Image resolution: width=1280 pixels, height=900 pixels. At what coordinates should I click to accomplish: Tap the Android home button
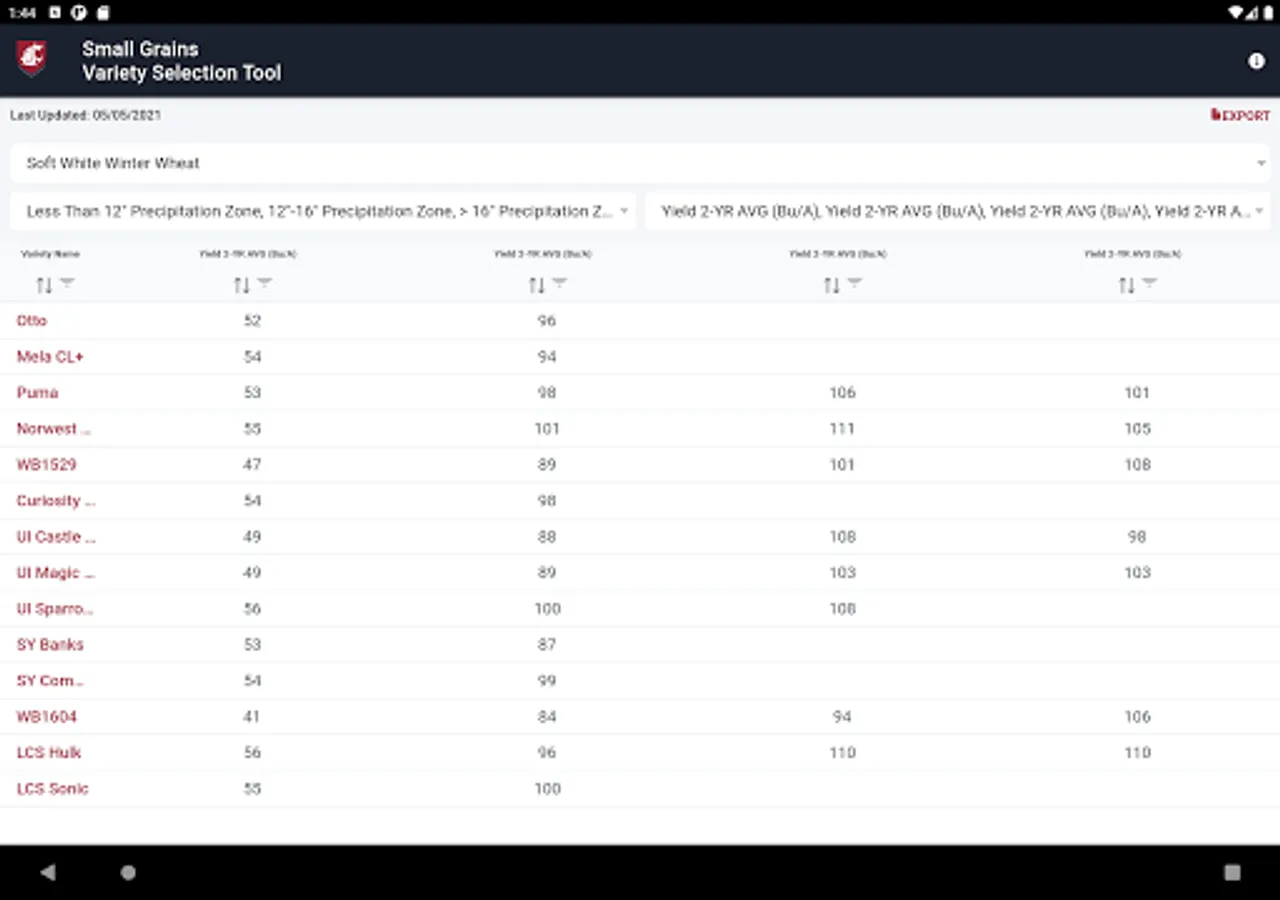point(128,872)
